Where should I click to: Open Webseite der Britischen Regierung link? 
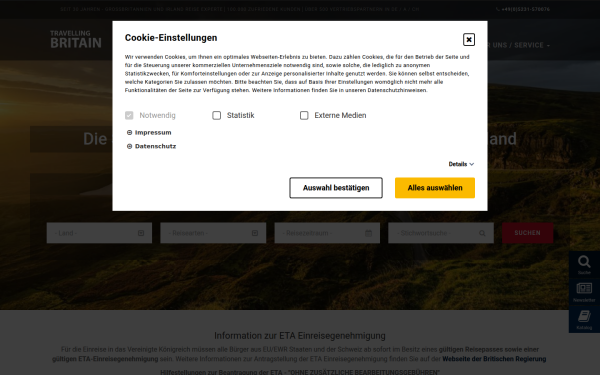point(494,359)
